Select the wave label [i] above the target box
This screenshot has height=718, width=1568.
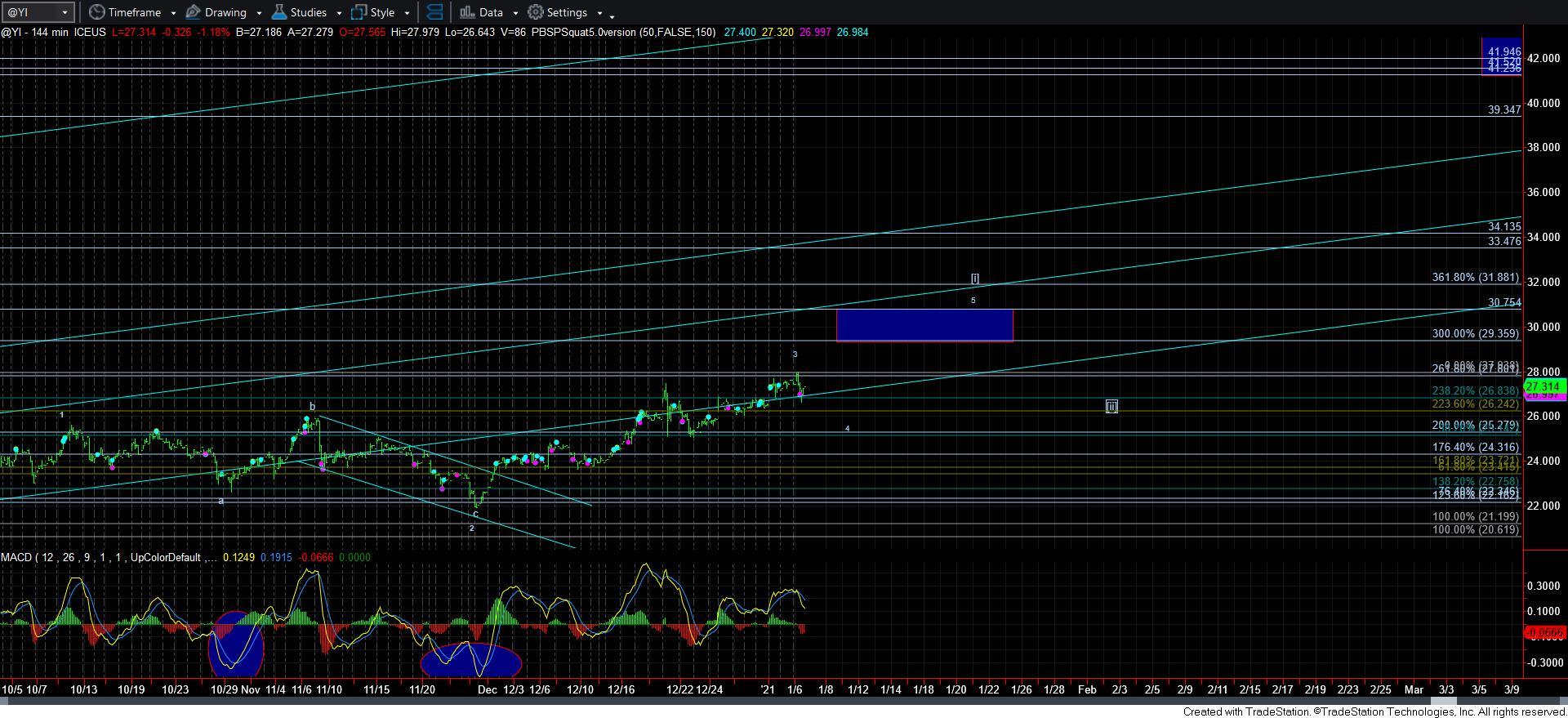[974, 279]
